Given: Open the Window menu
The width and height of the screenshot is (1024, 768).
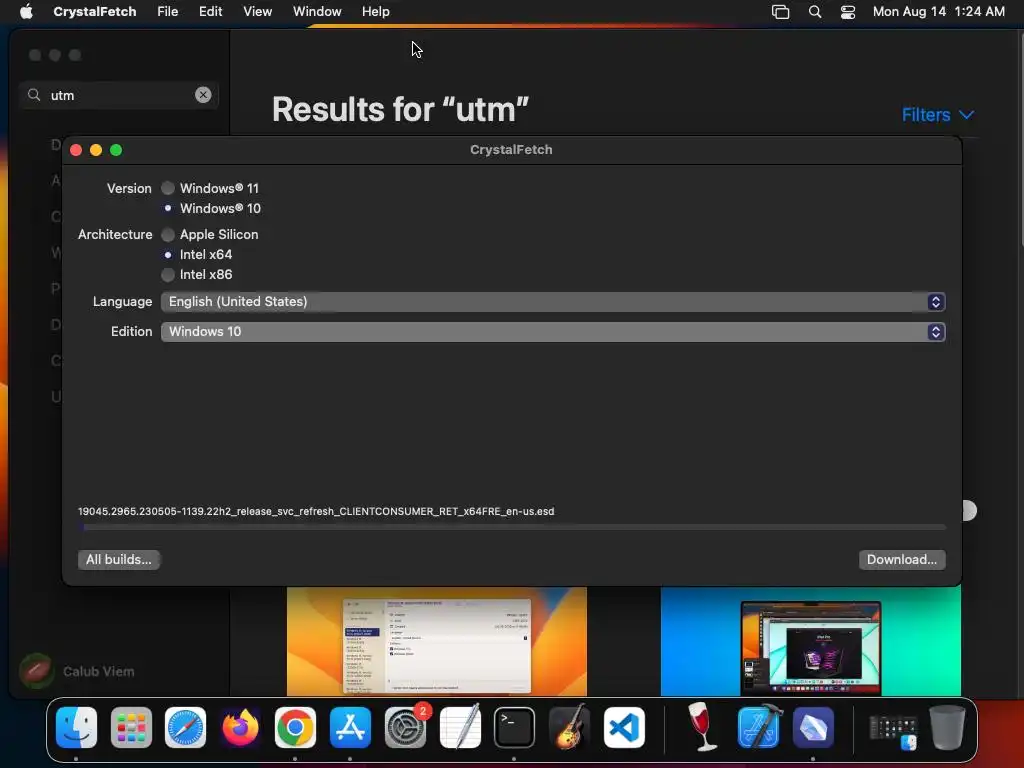Looking at the screenshot, I should click(x=317, y=12).
